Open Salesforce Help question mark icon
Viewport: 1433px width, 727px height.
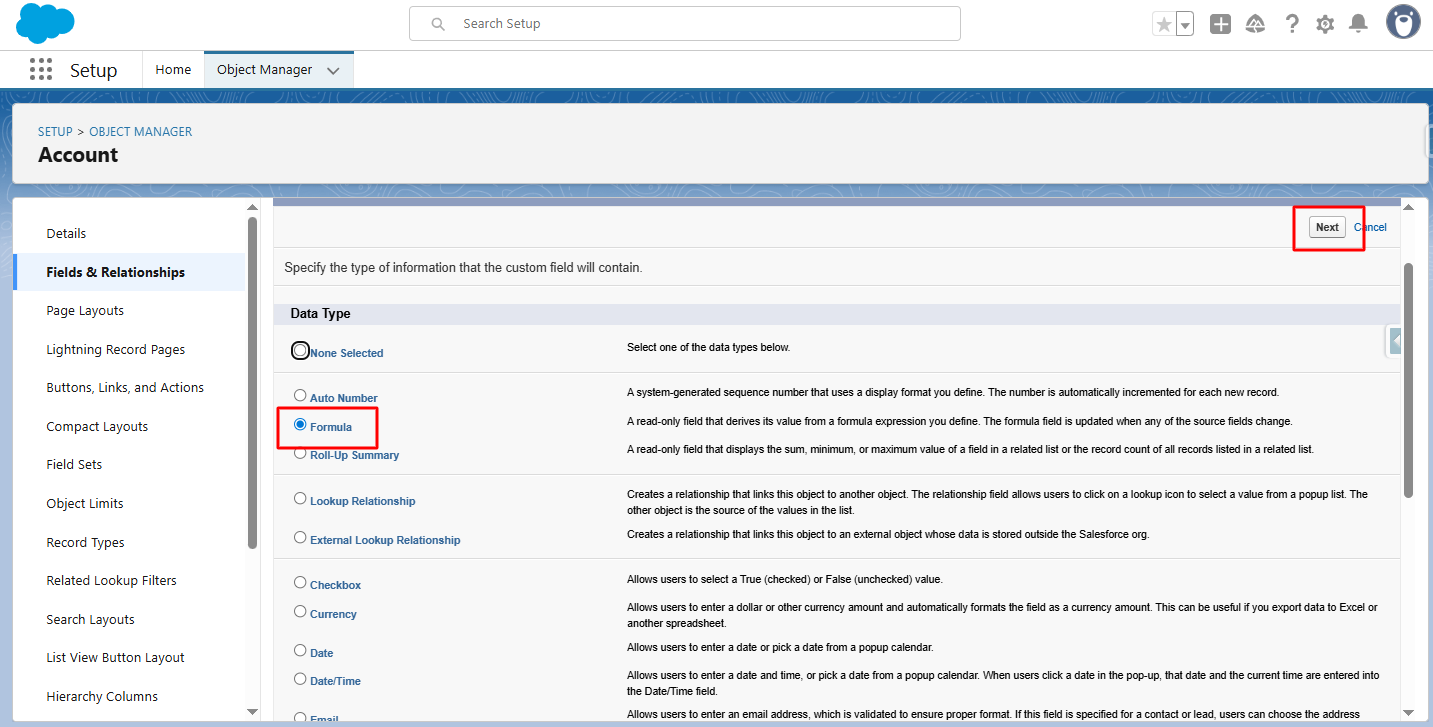(1292, 24)
